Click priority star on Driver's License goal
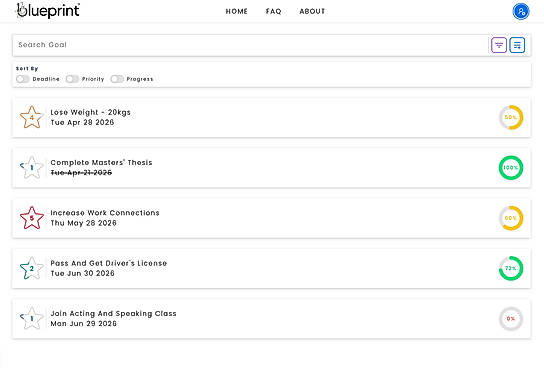Screen dimensions: 544x368 click(32, 268)
